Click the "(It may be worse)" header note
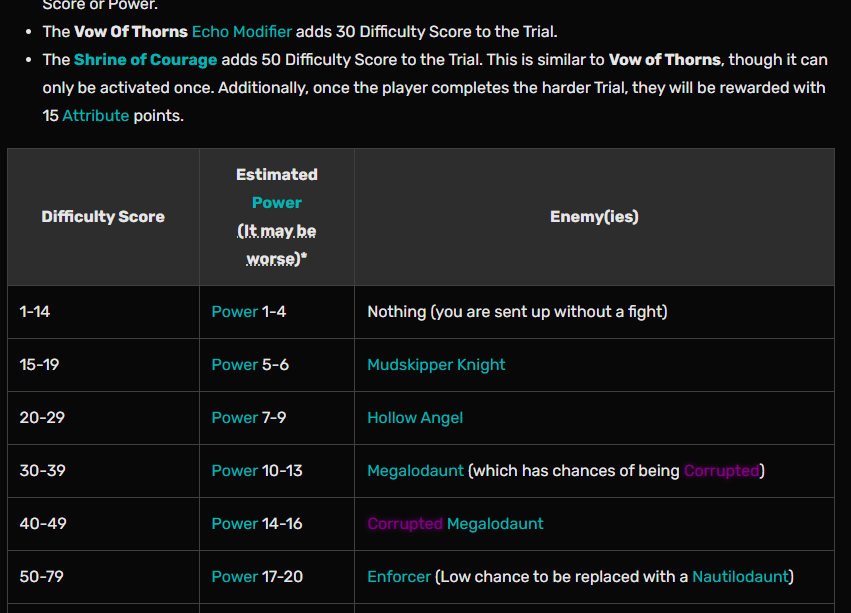Viewport: 851px width, 613px height. 276,245
